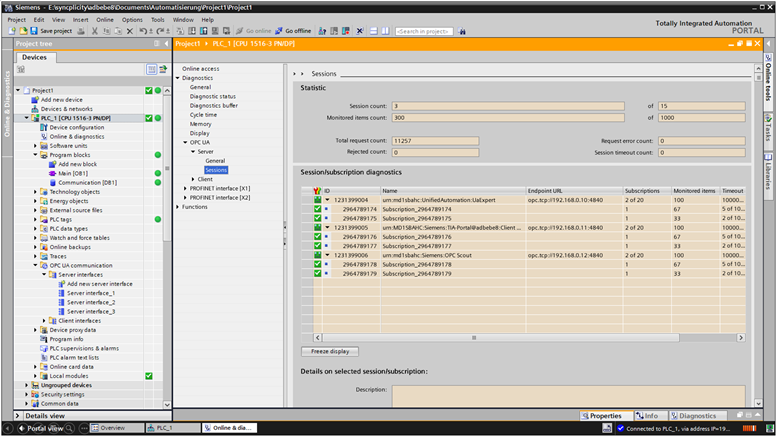This screenshot has height=436, width=776.
Task: Create a new project via toolbar icon
Action: point(12,31)
